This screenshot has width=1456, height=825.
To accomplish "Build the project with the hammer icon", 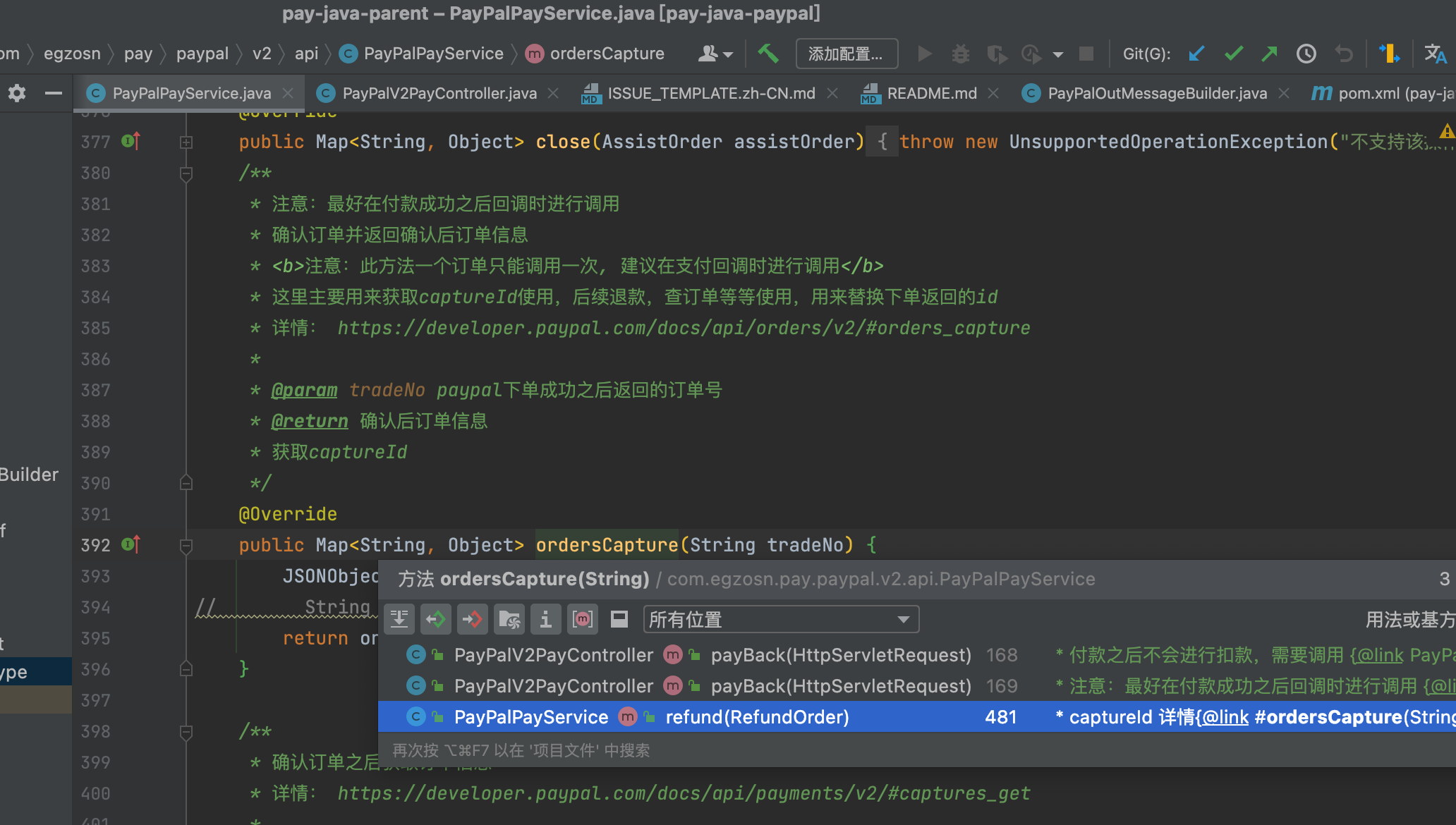I will pos(768,54).
